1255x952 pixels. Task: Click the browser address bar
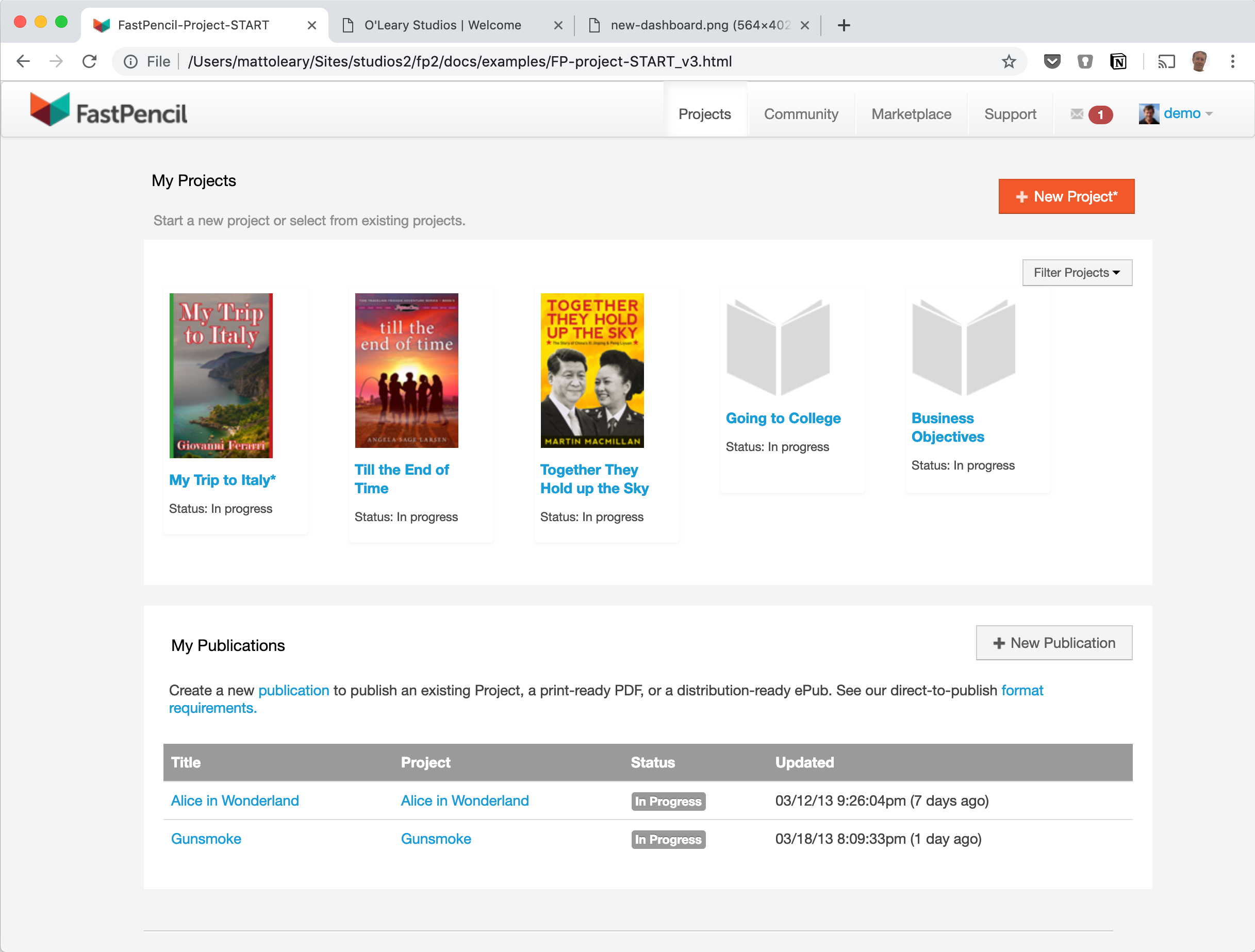pyautogui.click(x=567, y=61)
